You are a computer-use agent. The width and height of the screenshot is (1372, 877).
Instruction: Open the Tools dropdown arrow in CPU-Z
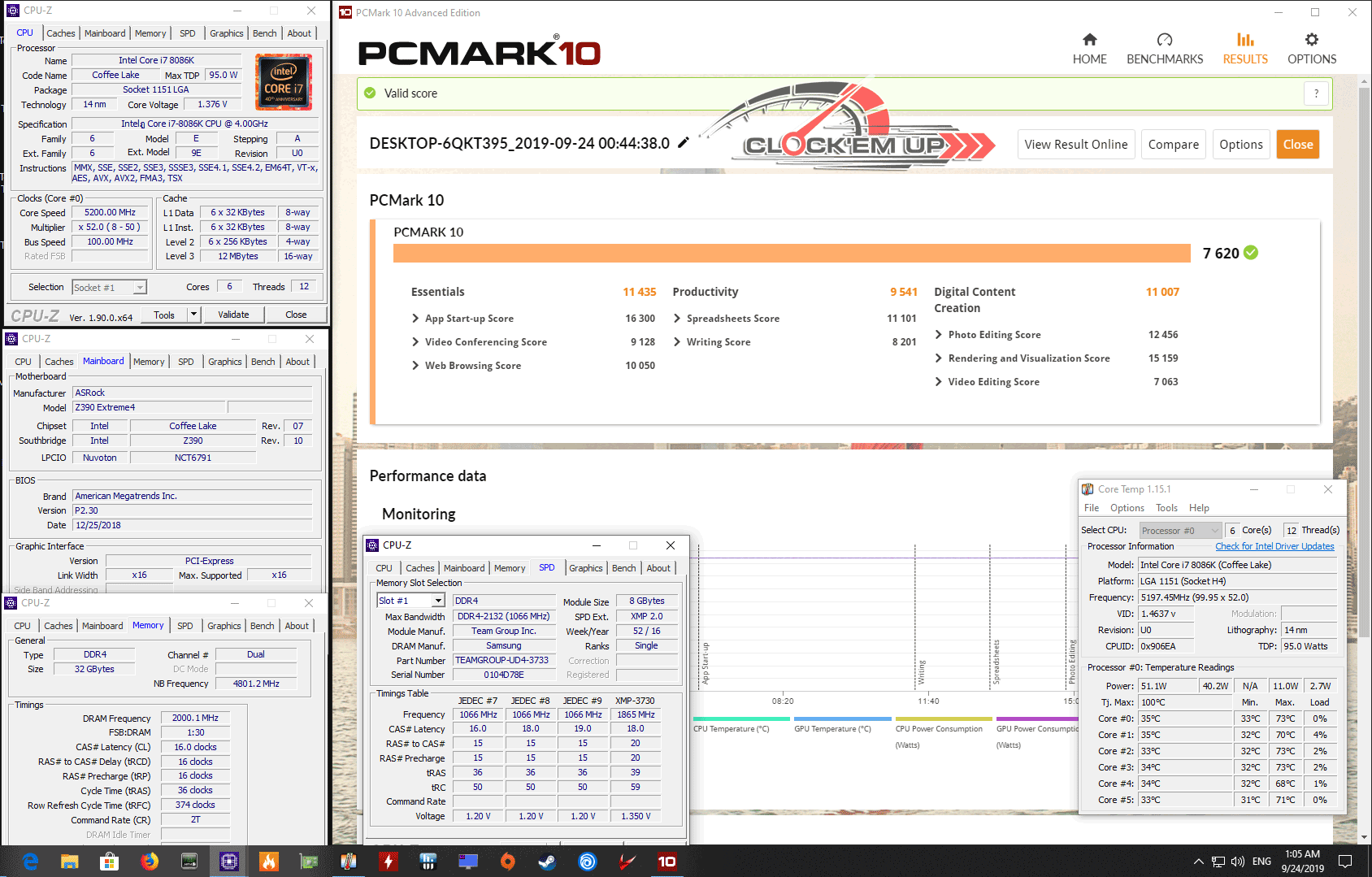tap(193, 315)
